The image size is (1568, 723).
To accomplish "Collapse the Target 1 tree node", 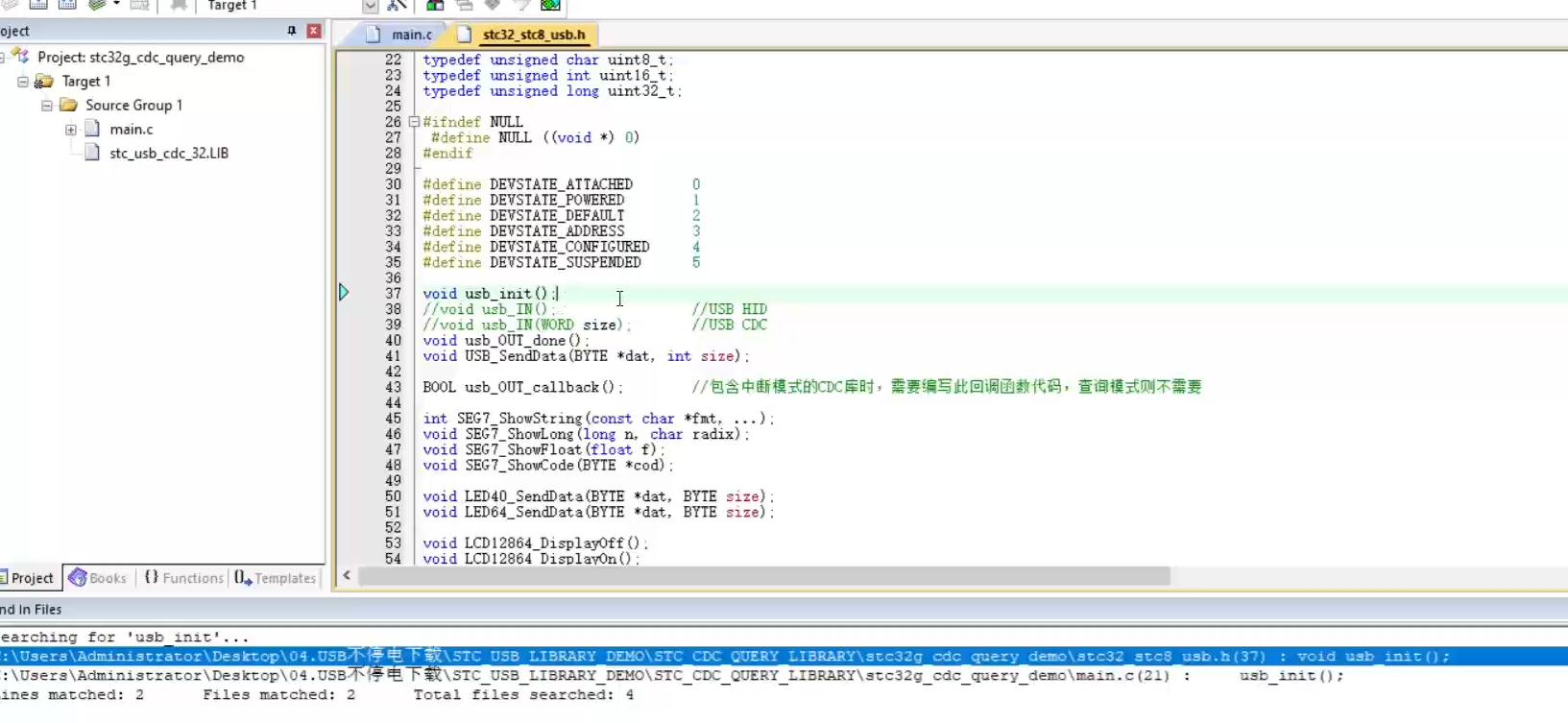I will [23, 82].
